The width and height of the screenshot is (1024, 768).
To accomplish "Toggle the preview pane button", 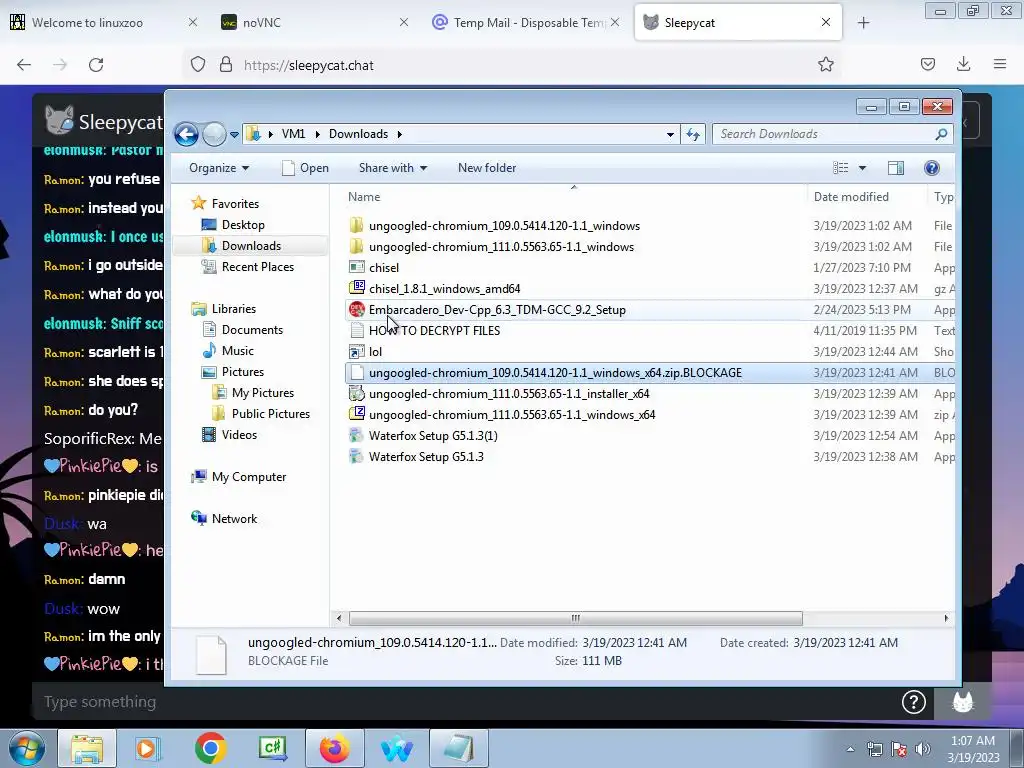I will pos(896,168).
